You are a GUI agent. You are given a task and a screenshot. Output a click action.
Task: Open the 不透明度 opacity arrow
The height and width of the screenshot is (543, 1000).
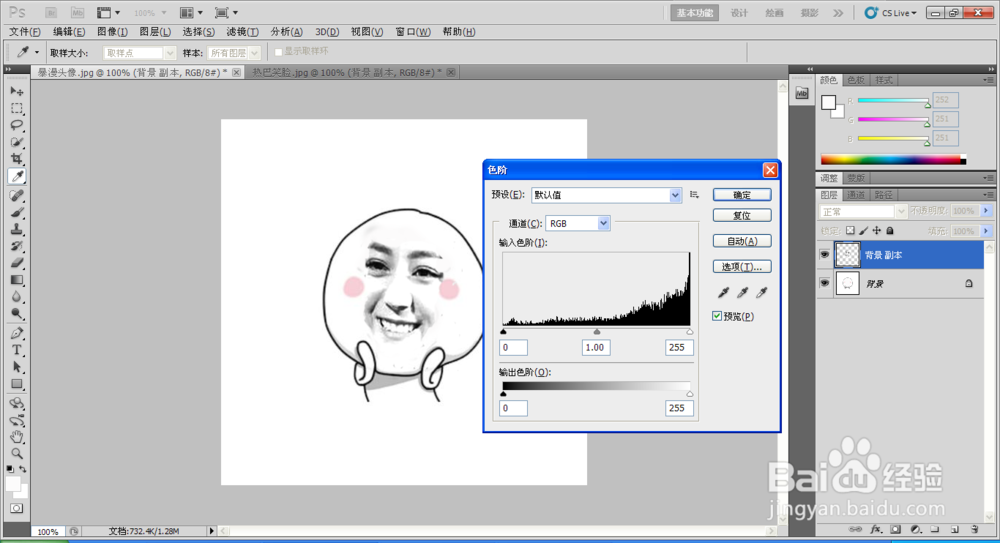click(986, 211)
